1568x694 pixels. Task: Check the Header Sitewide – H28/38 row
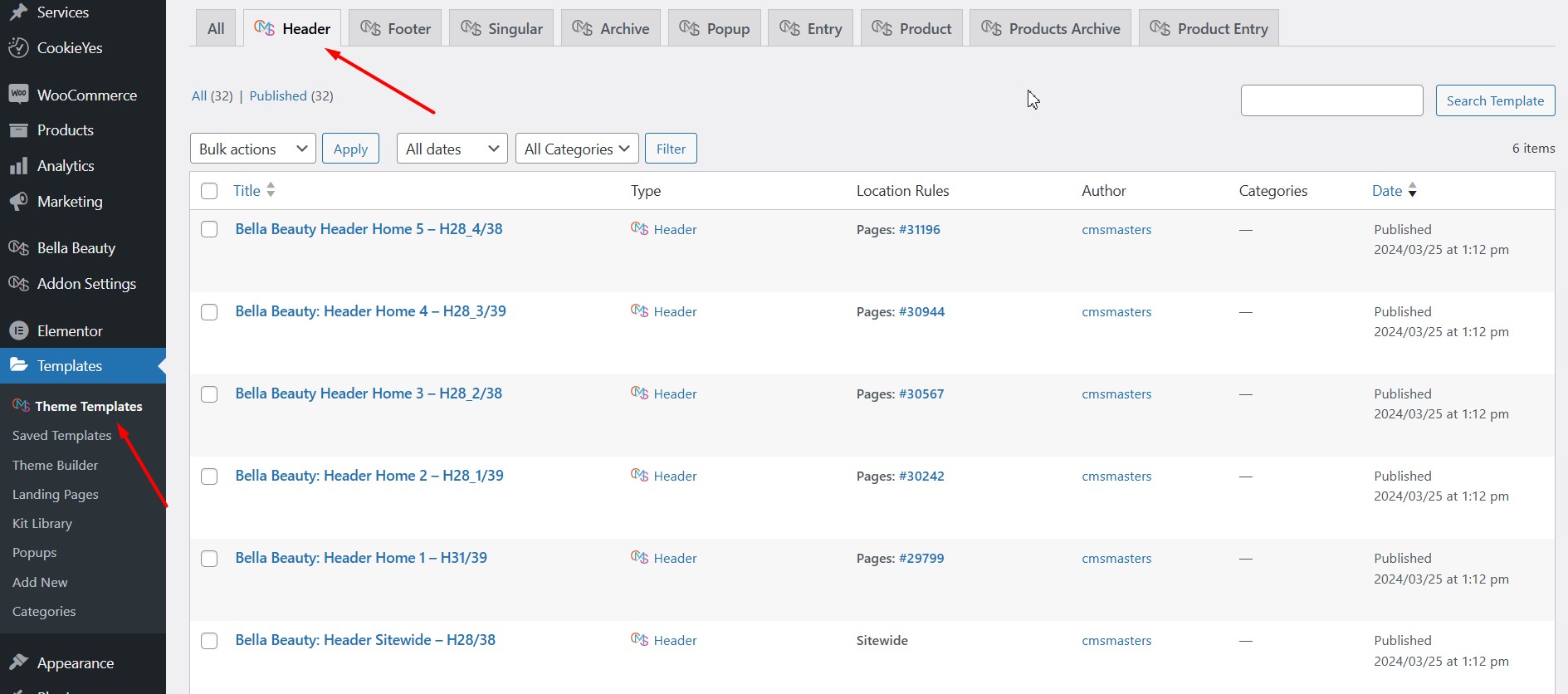pyautogui.click(x=209, y=641)
